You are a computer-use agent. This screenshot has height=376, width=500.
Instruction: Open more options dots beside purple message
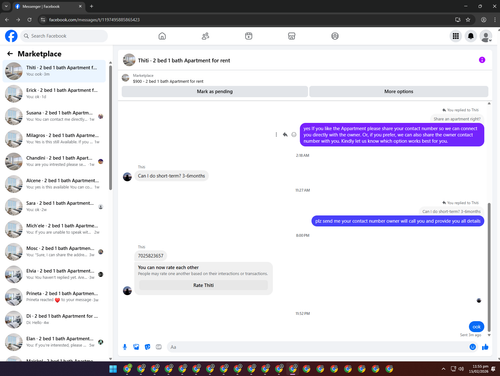tap(276, 135)
